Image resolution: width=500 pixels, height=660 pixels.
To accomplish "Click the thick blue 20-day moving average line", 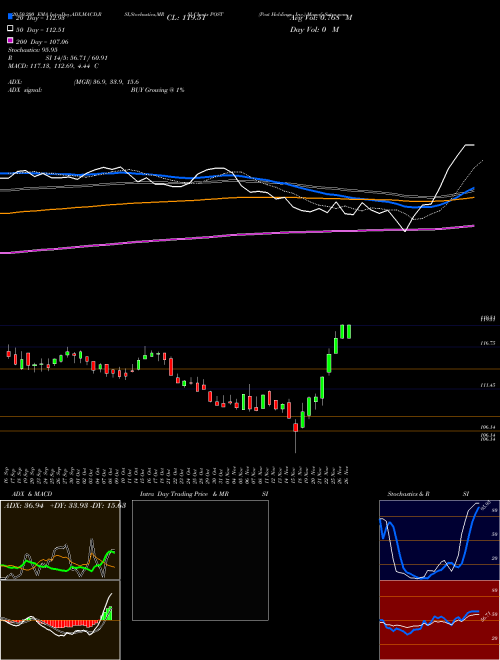I will click(x=238, y=176).
